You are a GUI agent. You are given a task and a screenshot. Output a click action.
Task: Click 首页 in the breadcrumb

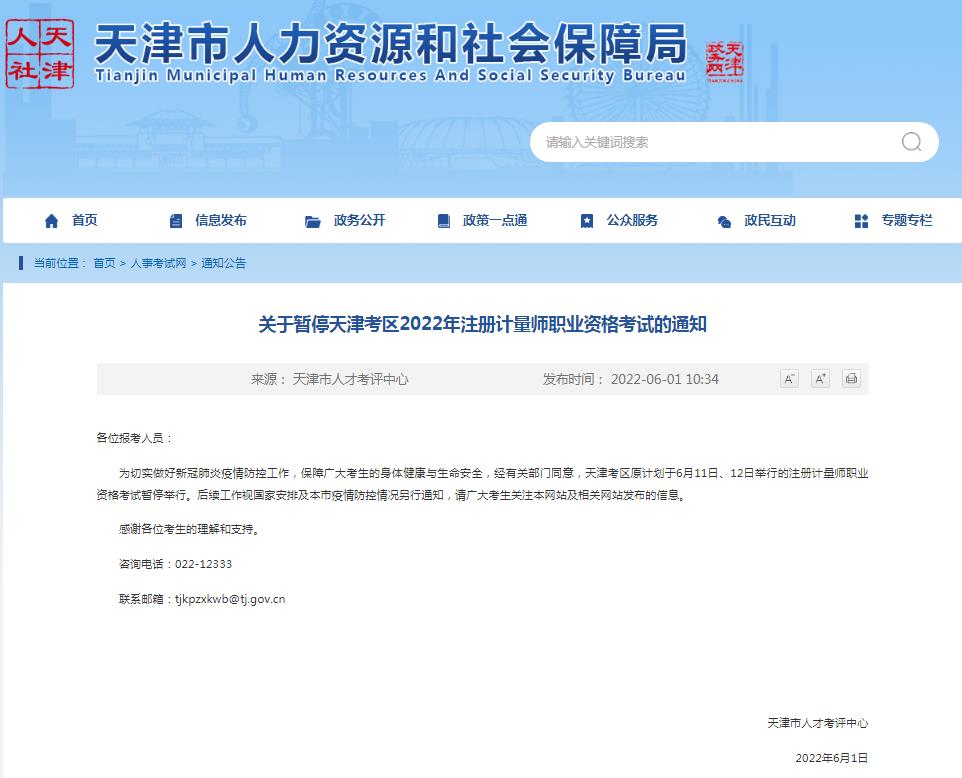pos(104,263)
